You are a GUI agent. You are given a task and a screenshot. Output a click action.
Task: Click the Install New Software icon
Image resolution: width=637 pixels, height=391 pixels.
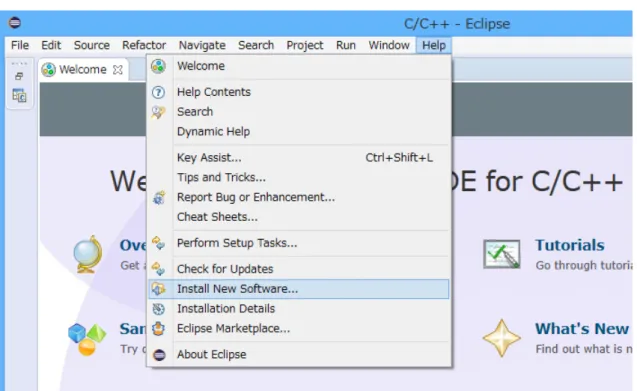pyautogui.click(x=158, y=289)
